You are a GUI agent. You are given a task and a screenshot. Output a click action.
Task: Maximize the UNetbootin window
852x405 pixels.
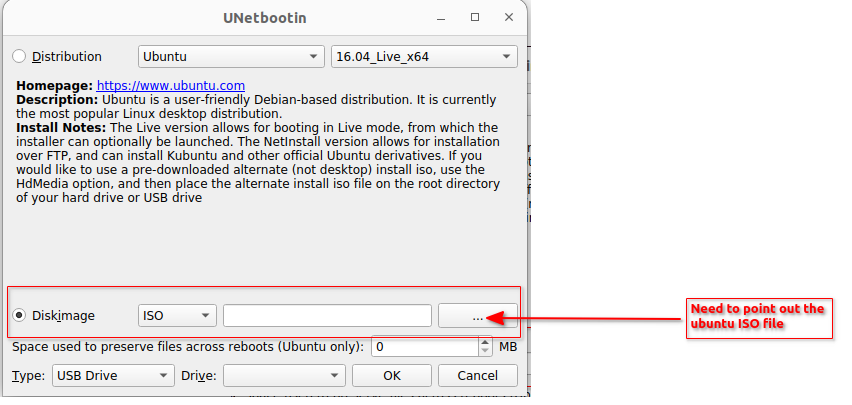tap(475, 18)
